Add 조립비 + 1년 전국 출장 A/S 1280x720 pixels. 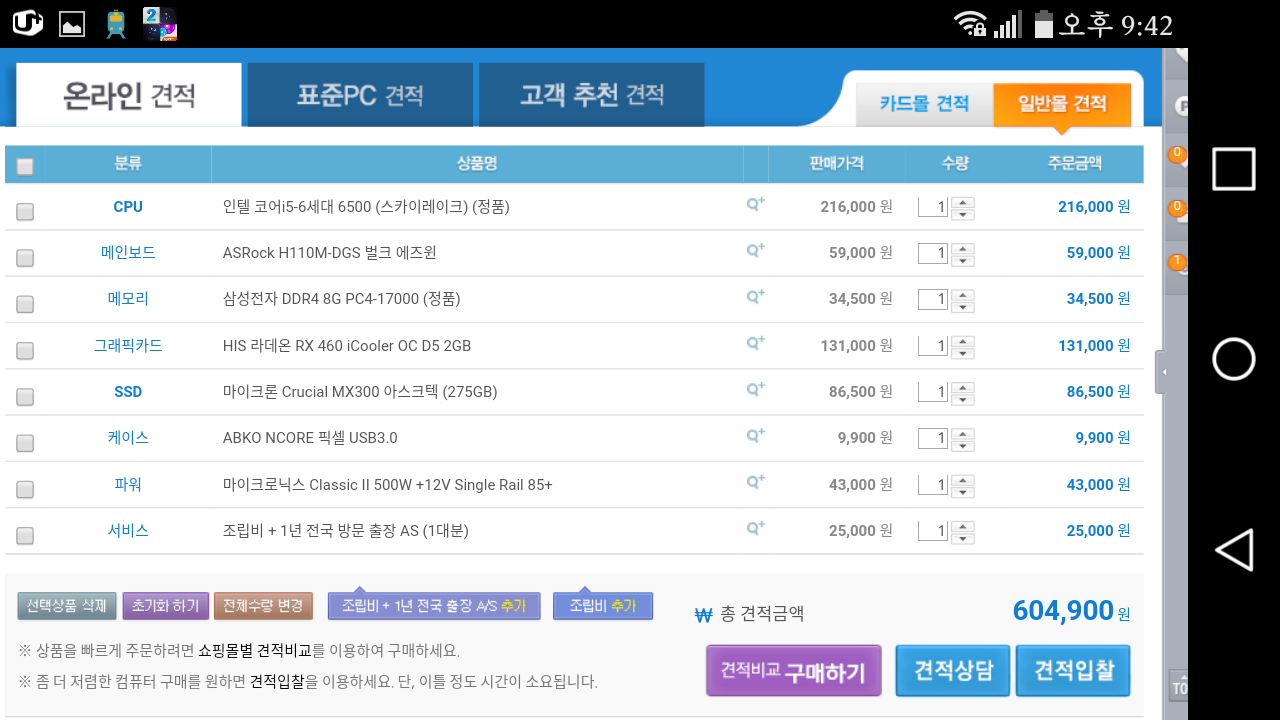tap(434, 606)
